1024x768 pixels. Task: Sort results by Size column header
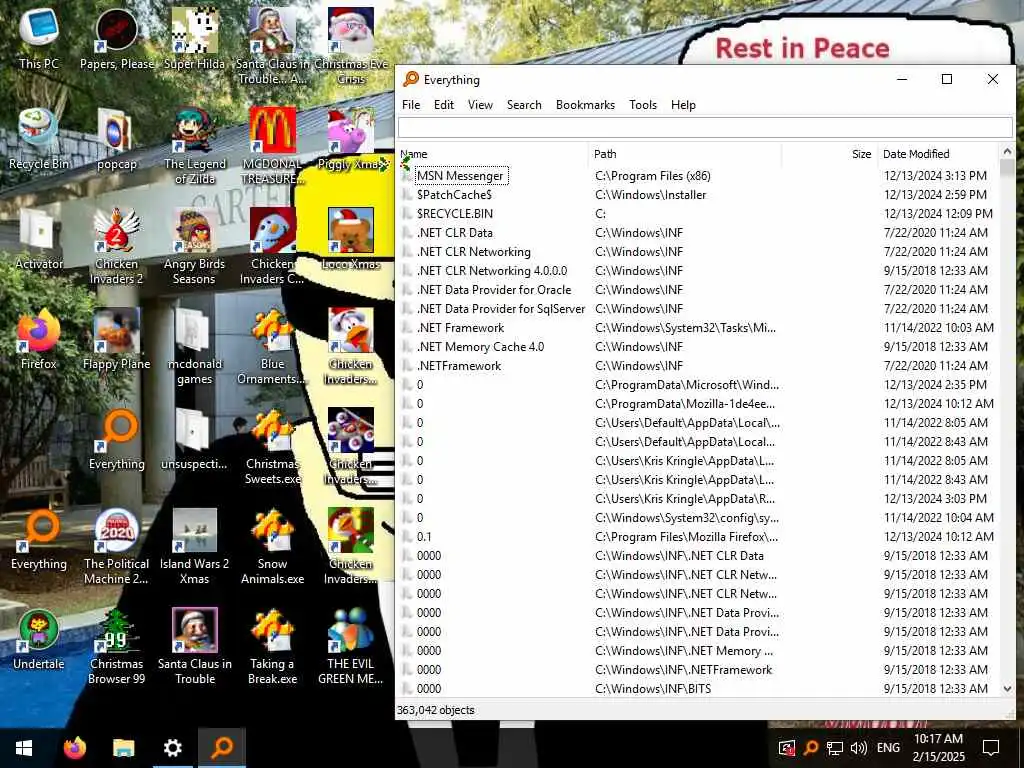tap(829, 154)
